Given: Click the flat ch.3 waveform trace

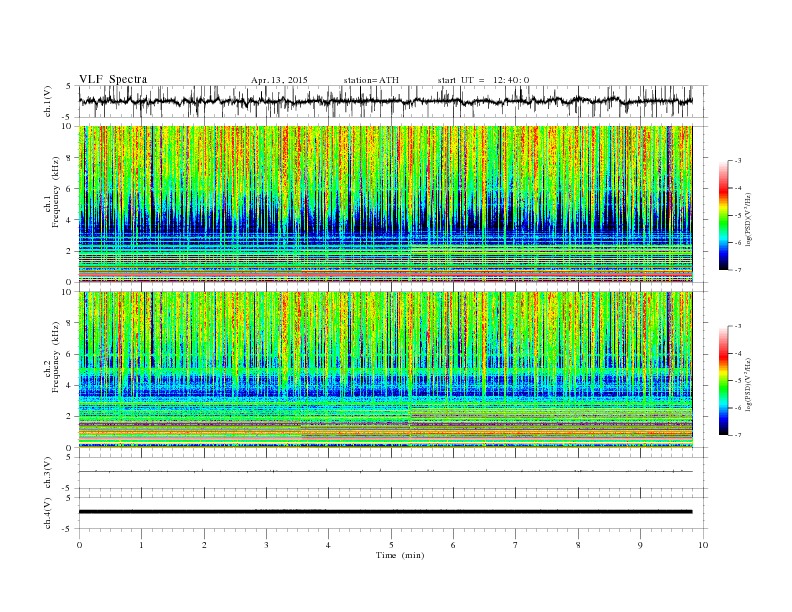Looking at the screenshot, I should point(385,472).
